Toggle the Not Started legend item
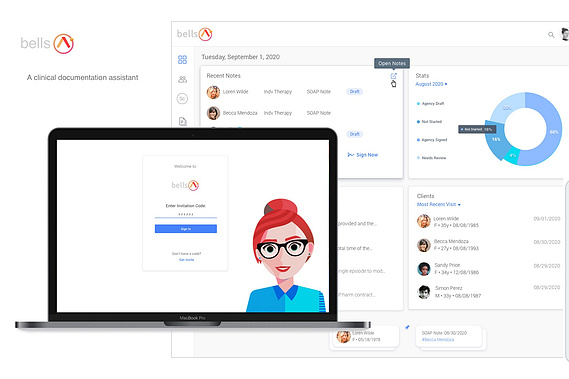Screen dimensions: 569x379 click(x=429, y=122)
